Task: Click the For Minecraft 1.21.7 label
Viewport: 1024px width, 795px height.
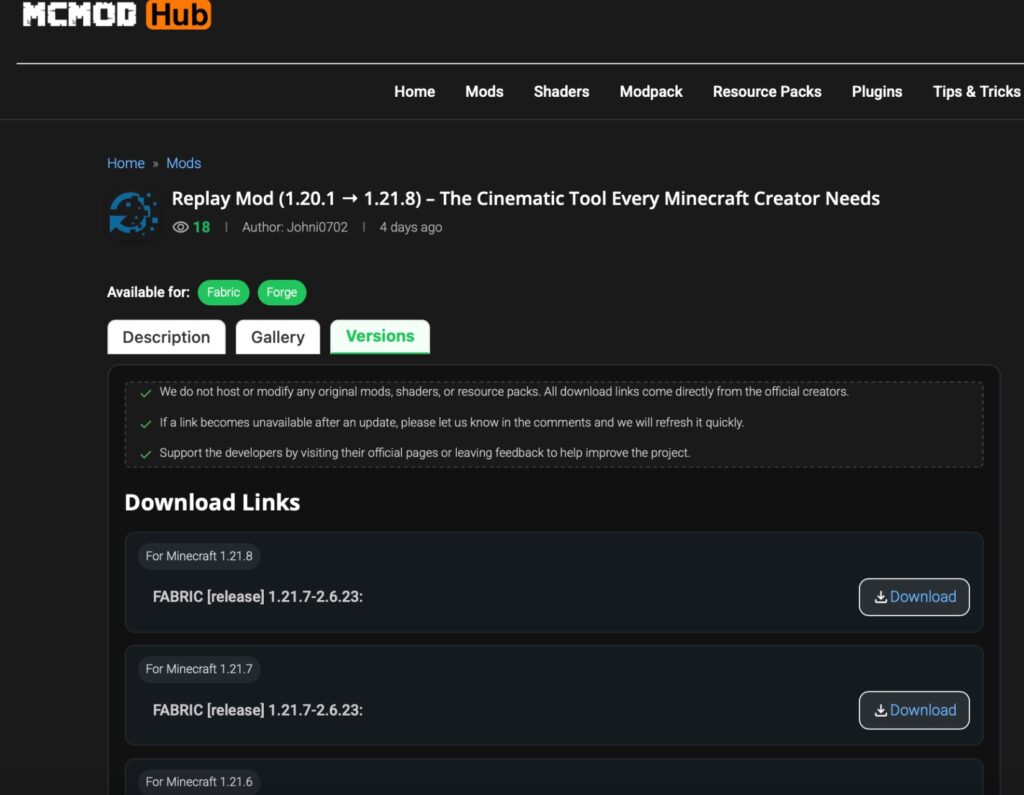Action: click(x=199, y=669)
